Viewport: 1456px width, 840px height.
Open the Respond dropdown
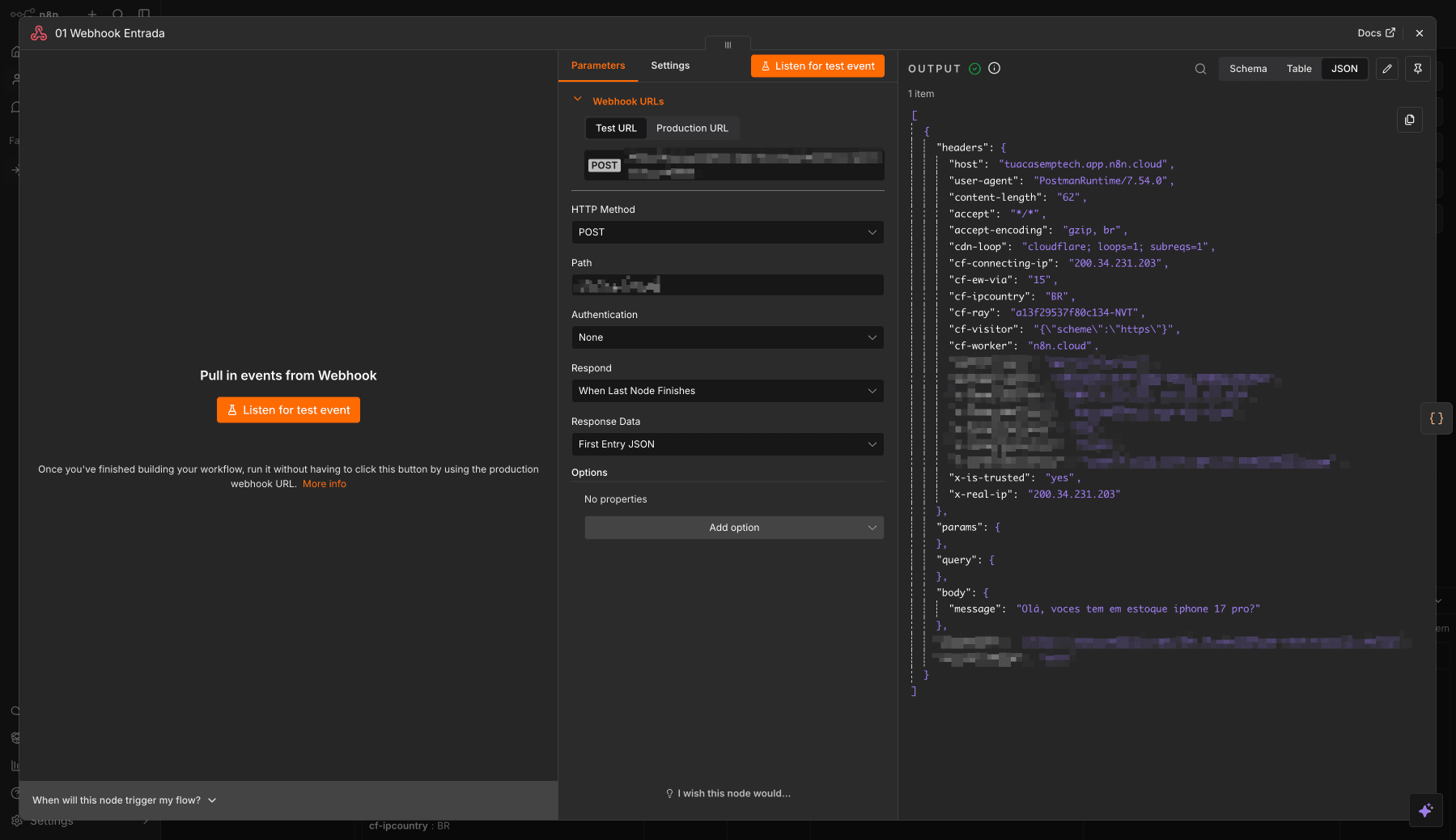(x=728, y=391)
